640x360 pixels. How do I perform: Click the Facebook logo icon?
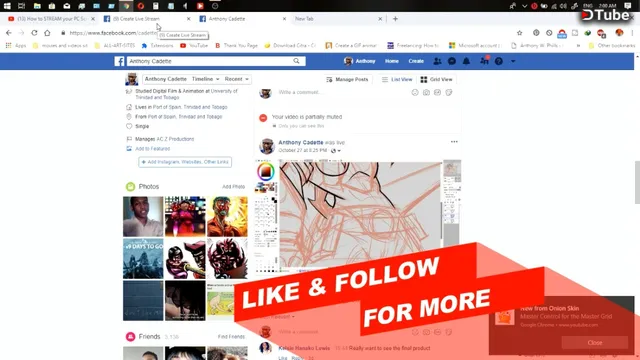click(119, 61)
